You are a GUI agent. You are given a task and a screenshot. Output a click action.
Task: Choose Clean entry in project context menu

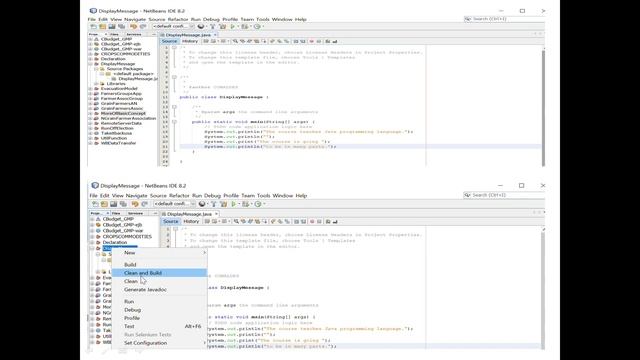click(160, 281)
